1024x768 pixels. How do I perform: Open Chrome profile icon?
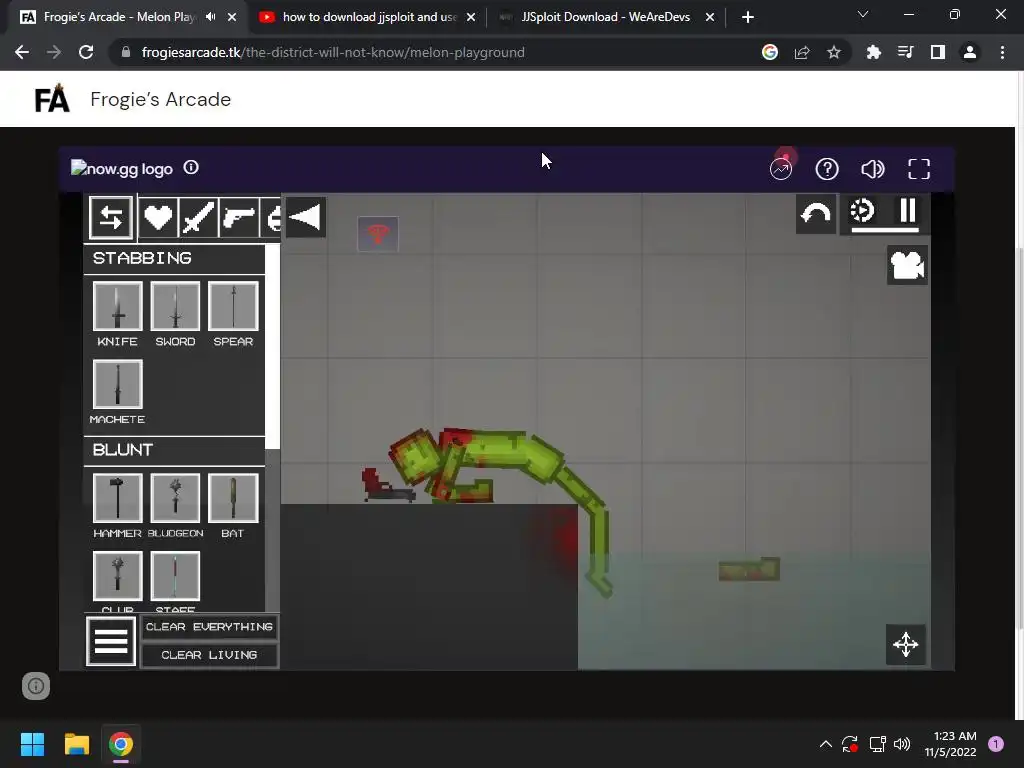pyautogui.click(x=970, y=52)
